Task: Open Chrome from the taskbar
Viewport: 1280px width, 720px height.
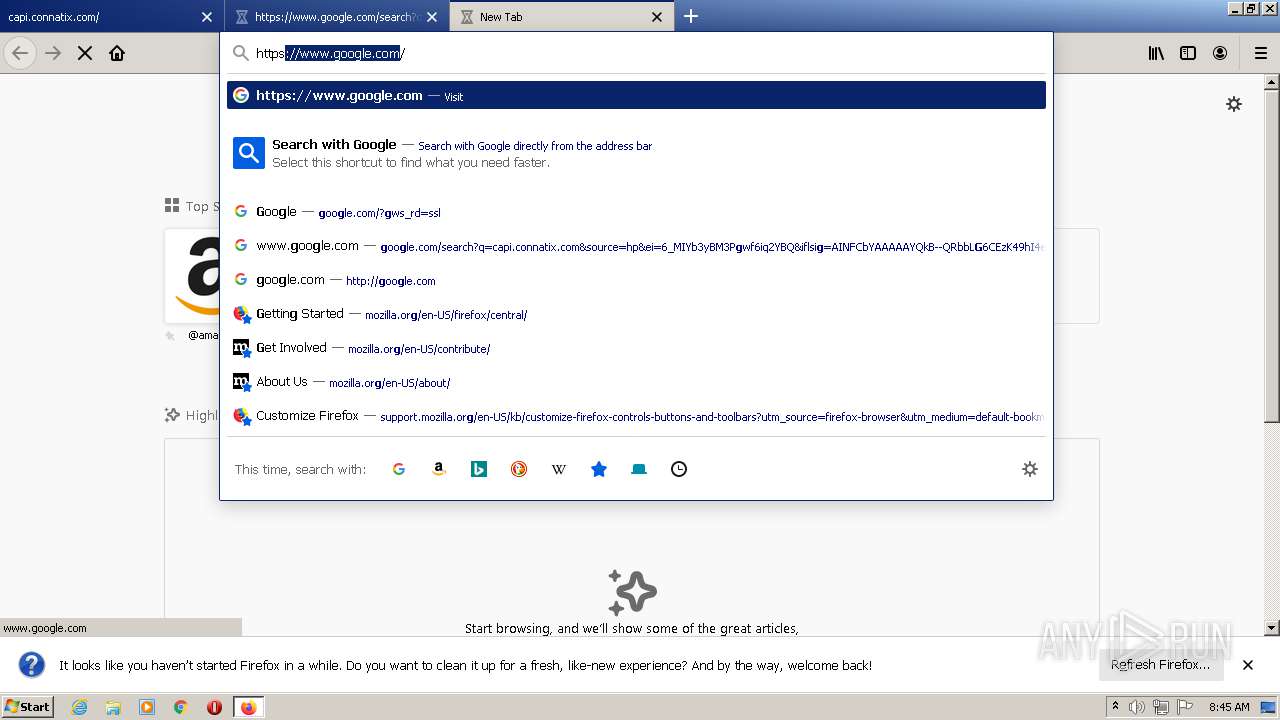Action: pos(180,707)
